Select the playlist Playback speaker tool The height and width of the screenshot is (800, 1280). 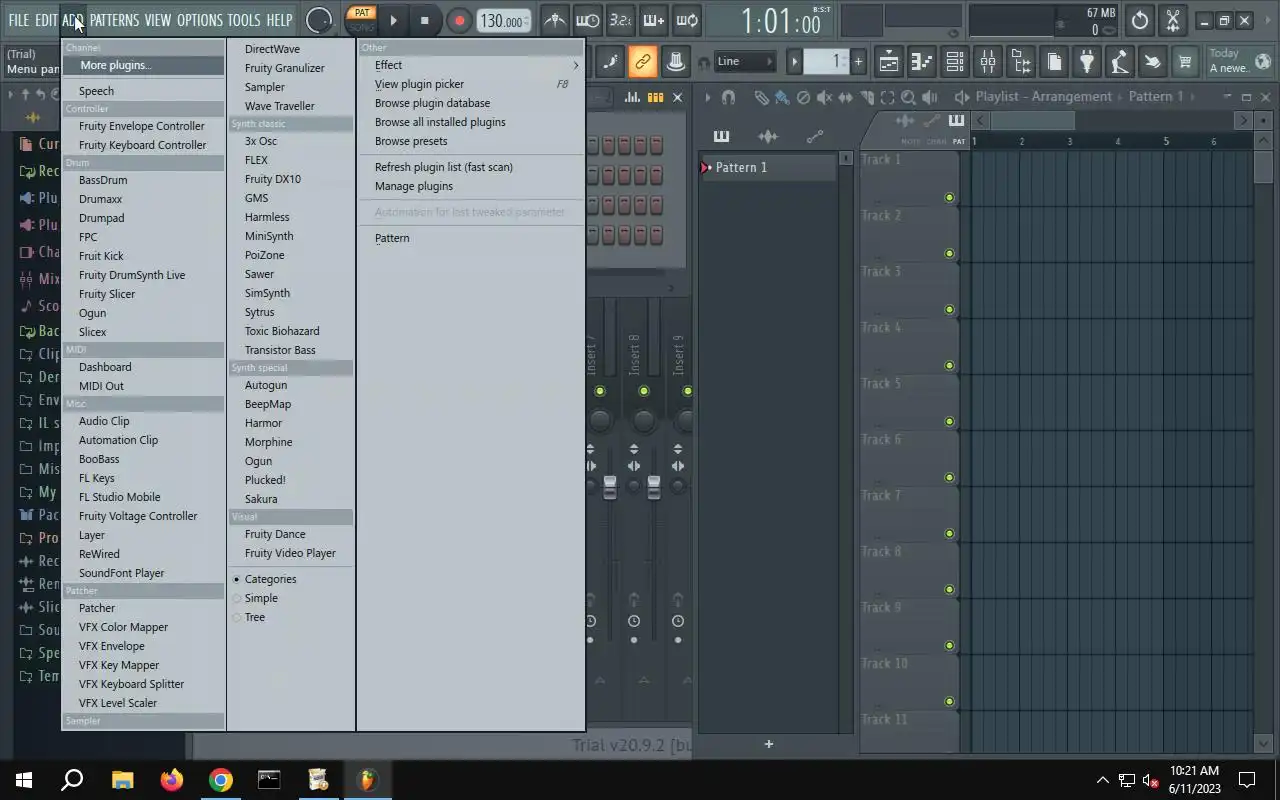930,97
